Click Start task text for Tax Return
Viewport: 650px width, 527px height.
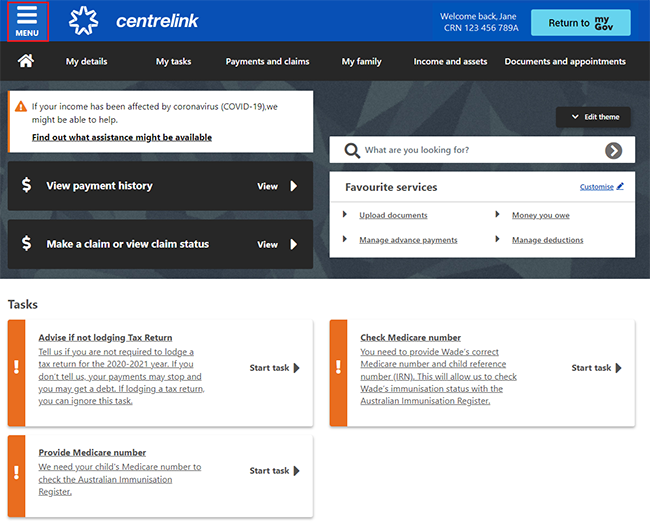(269, 368)
